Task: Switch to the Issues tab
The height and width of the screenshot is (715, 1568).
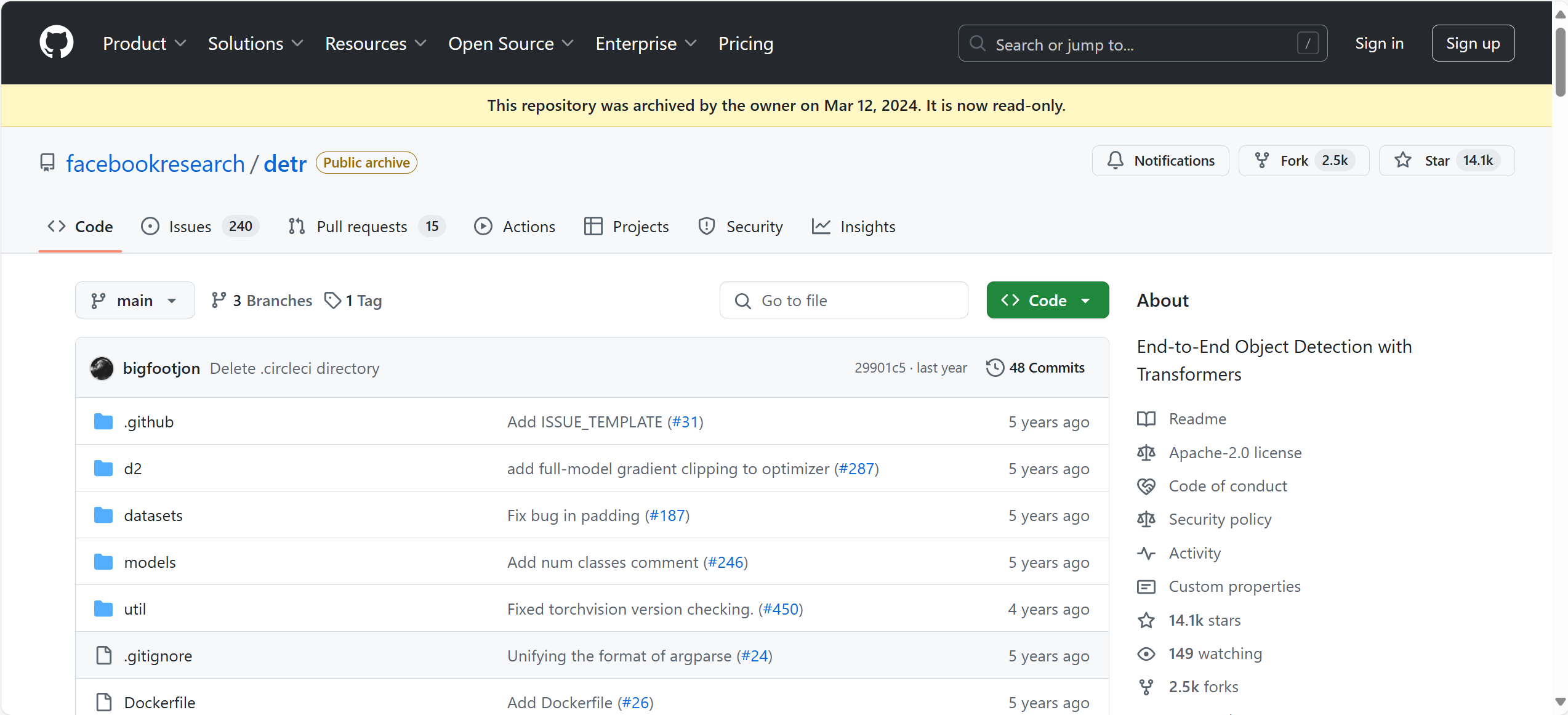Action: click(199, 227)
